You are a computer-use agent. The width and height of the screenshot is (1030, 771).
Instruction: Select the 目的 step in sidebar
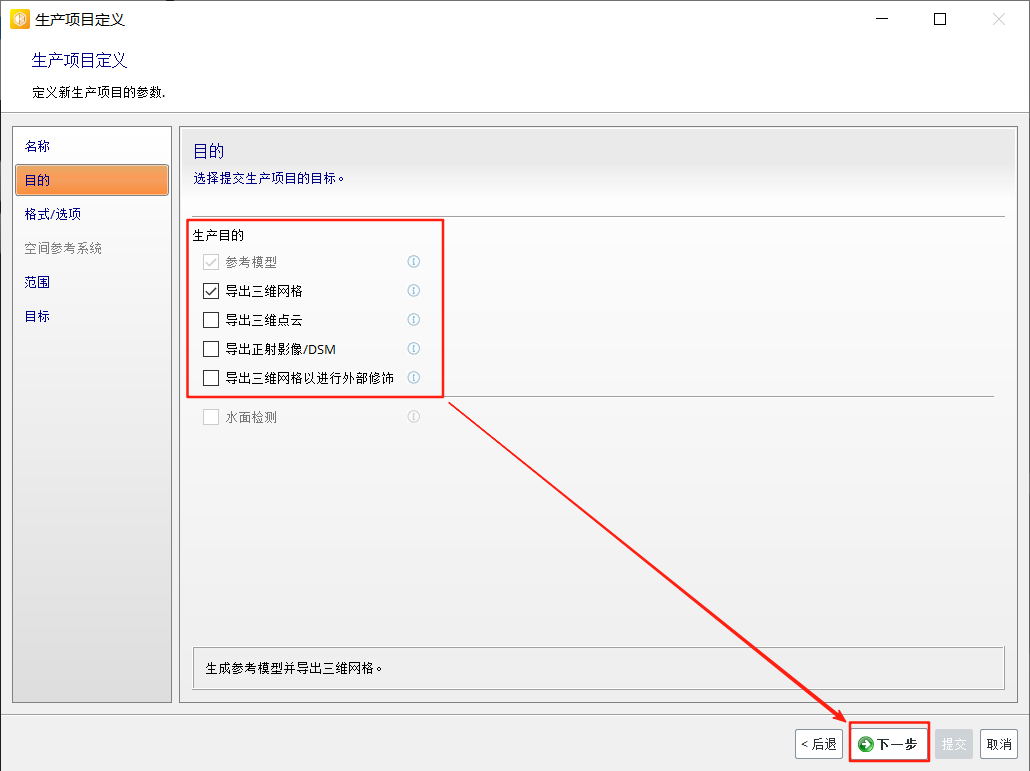[38, 180]
